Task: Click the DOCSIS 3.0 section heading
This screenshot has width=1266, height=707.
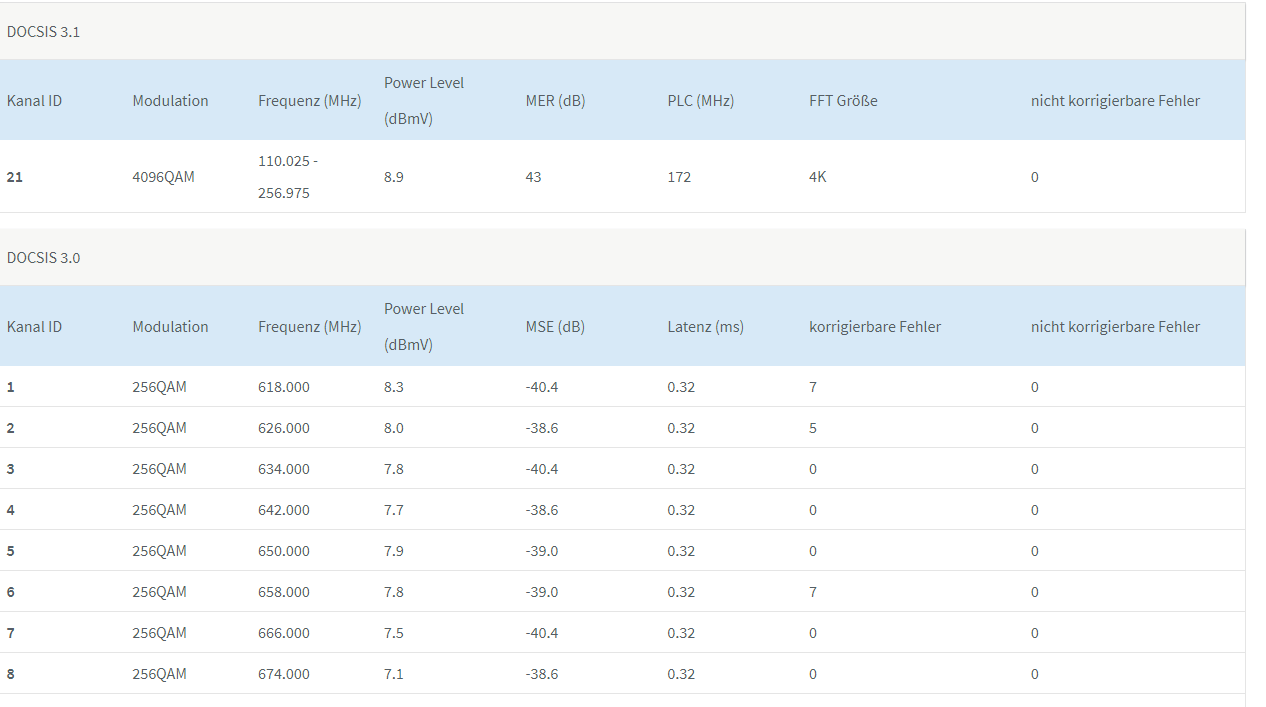Action: click(x=43, y=258)
